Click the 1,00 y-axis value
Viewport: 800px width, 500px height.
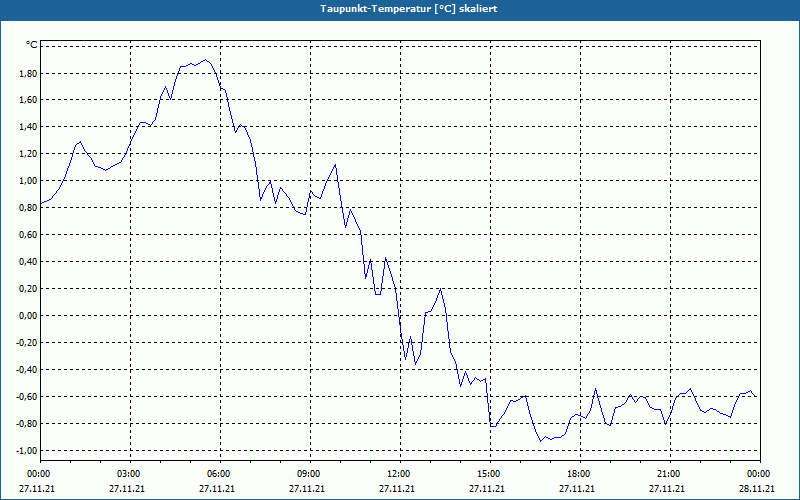(28, 181)
